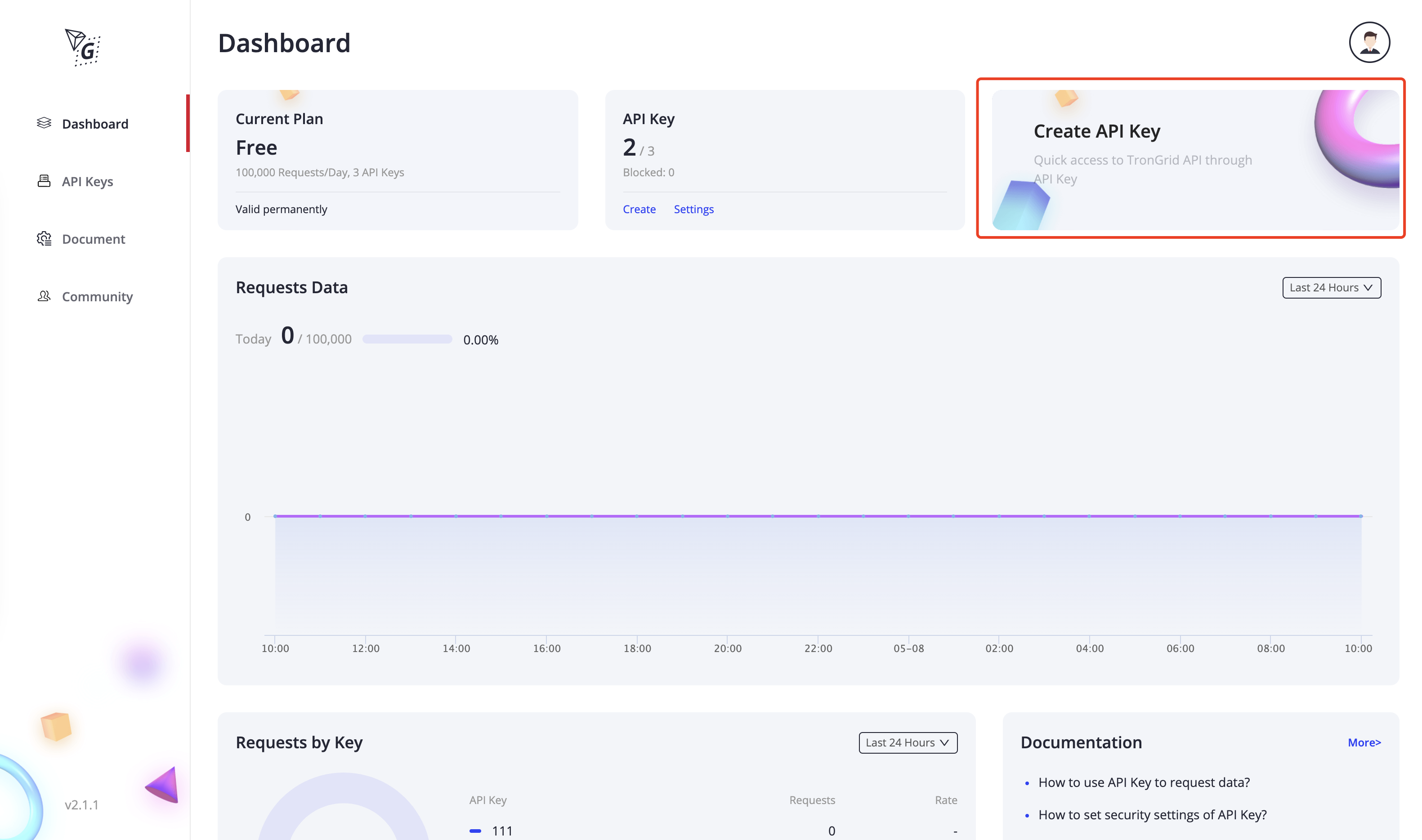1422x840 pixels.
Task: Open the user avatar menu
Action: pos(1369,42)
